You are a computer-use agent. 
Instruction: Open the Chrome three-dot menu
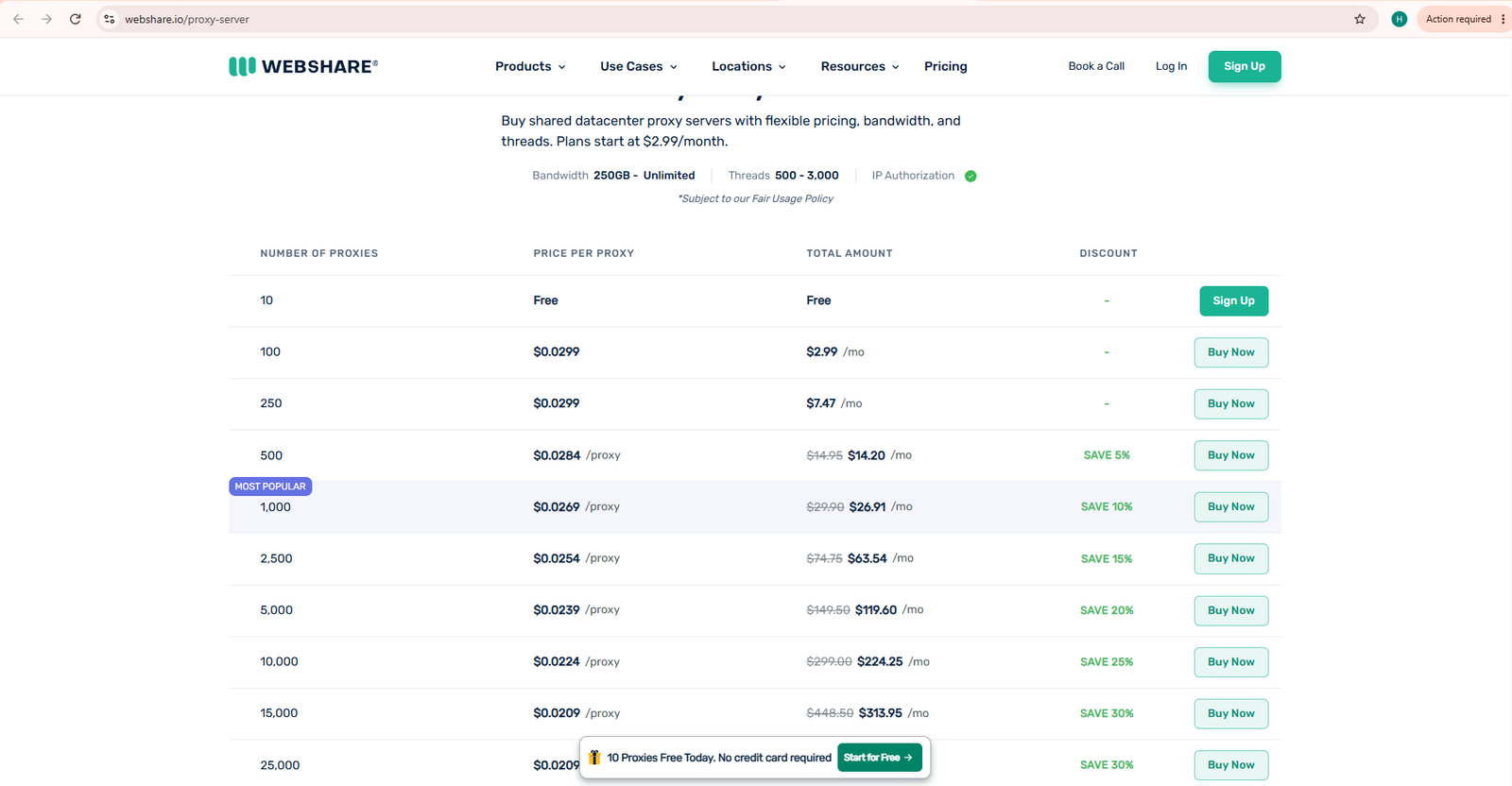pyautogui.click(x=1503, y=19)
